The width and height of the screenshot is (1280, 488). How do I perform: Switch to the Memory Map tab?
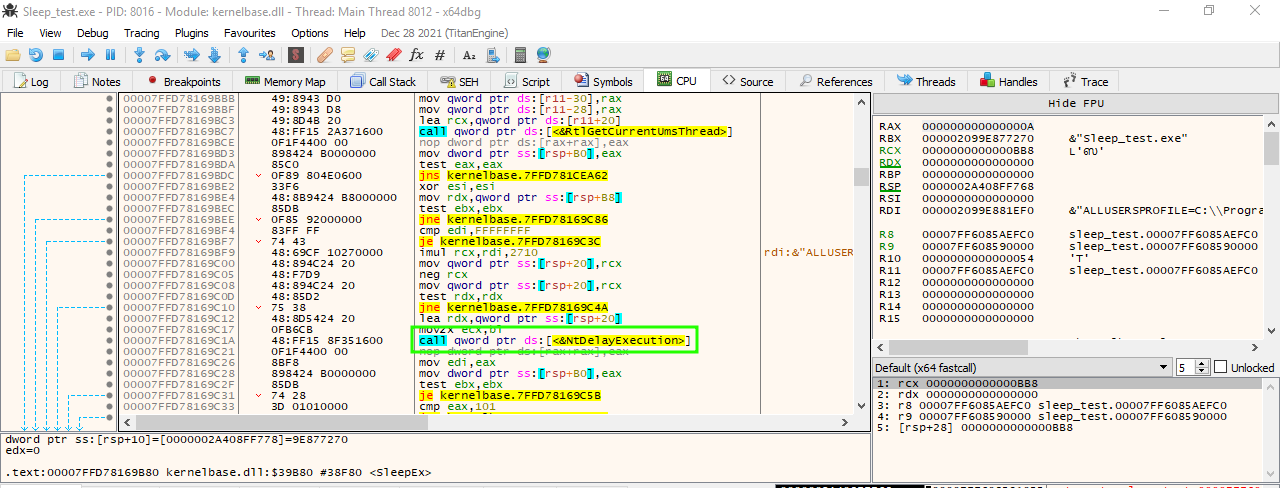[x=284, y=82]
